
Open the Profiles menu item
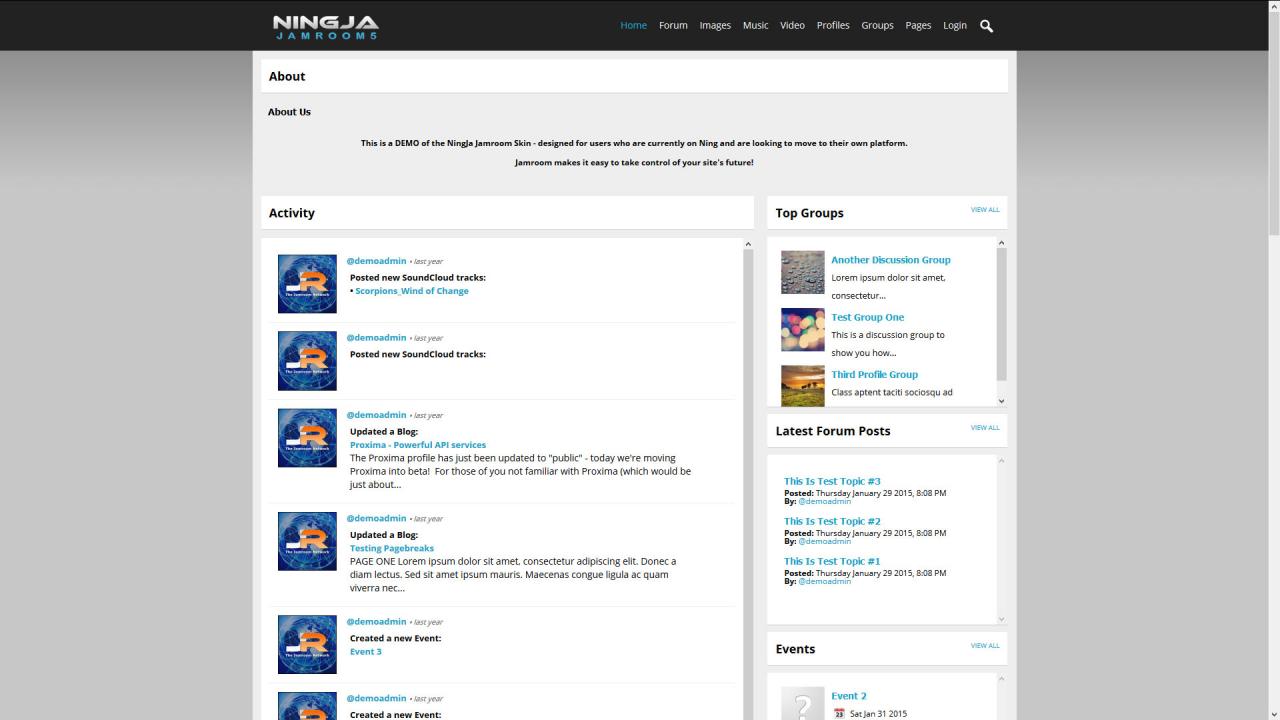pyautogui.click(x=833, y=25)
